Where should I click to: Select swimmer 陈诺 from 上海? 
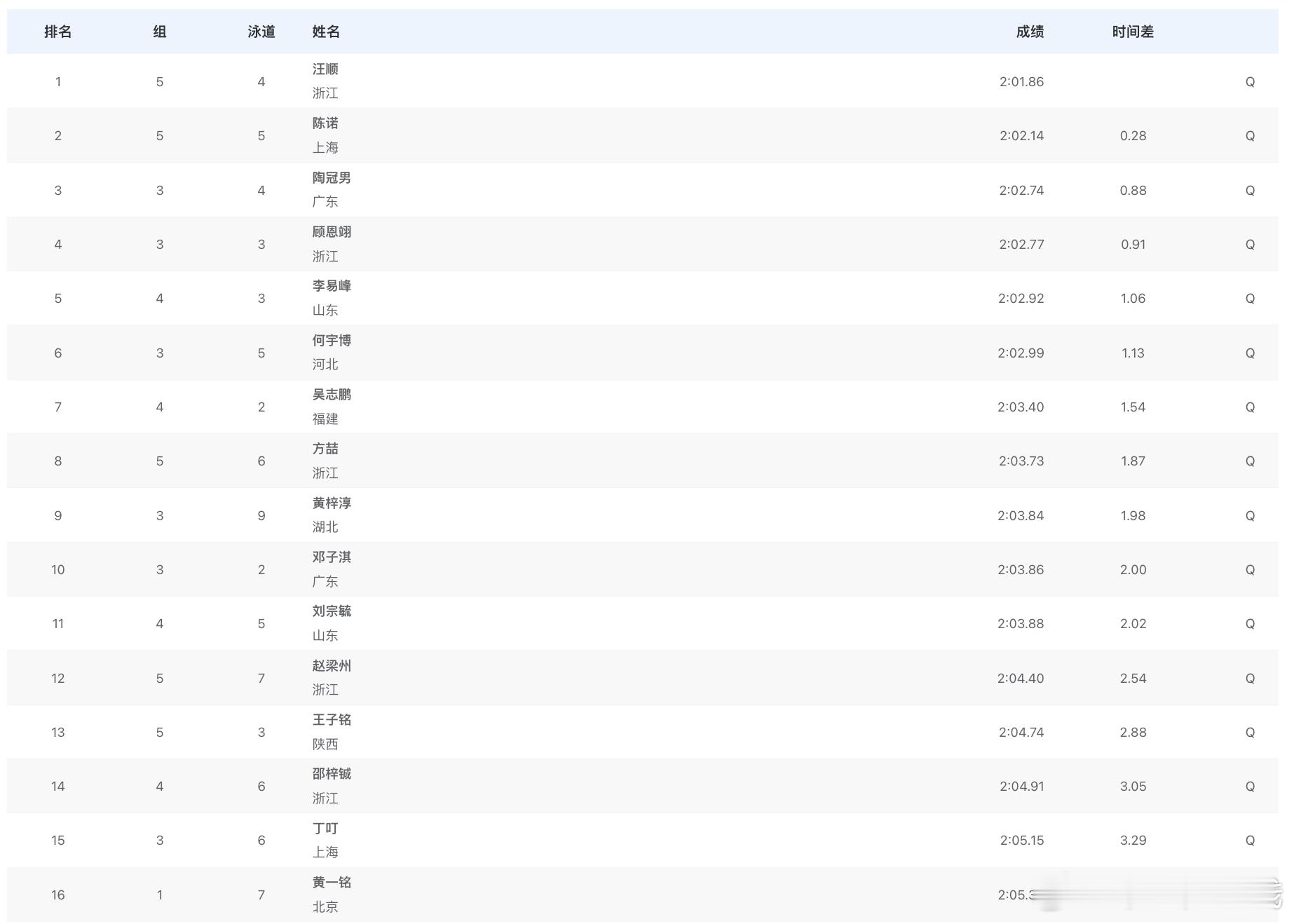(325, 123)
